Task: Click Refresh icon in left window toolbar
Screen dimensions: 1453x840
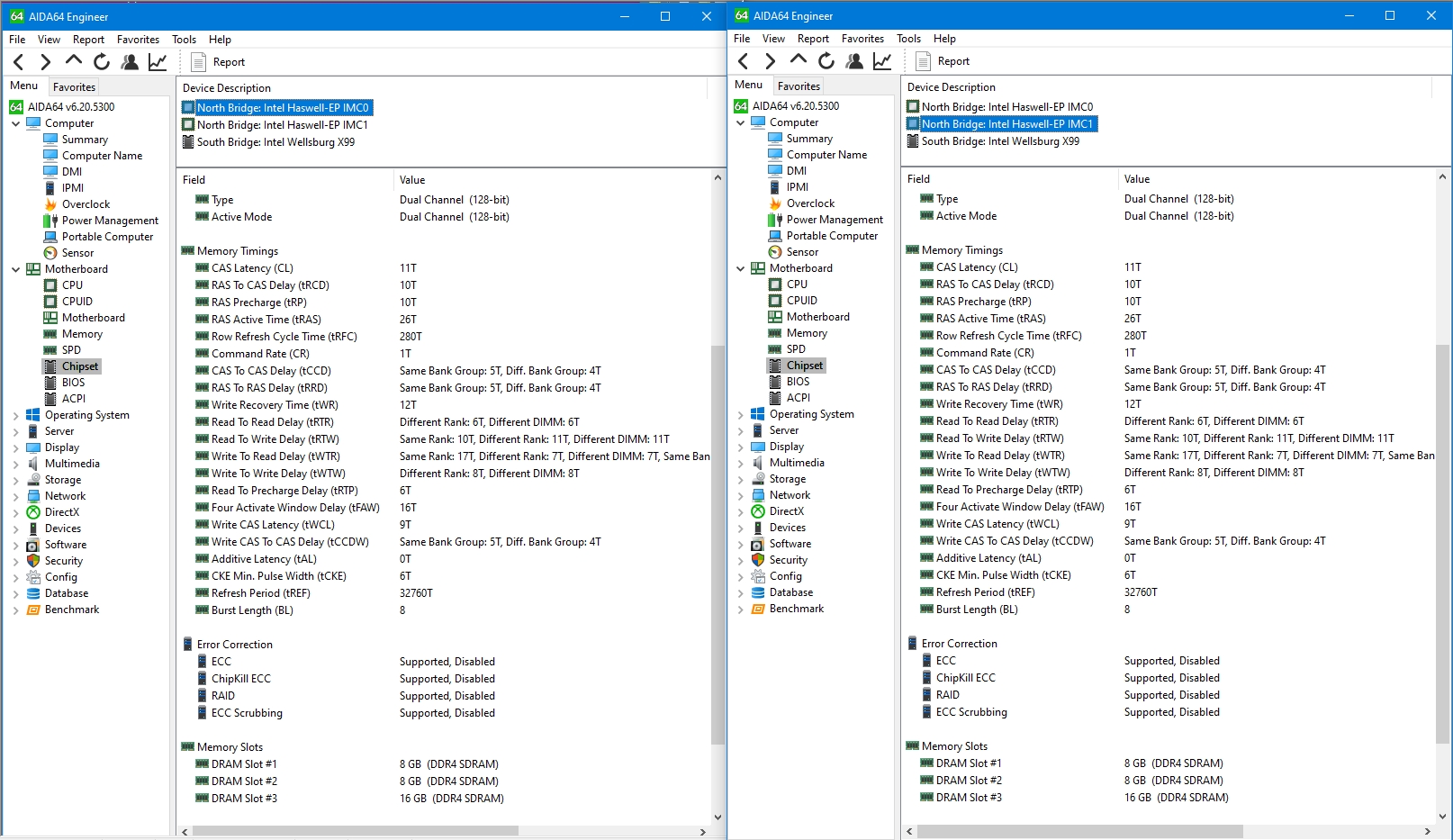Action: pyautogui.click(x=102, y=62)
